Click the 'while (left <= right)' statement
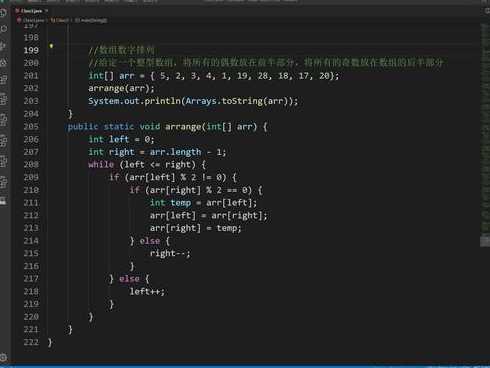The width and height of the screenshot is (490, 368). [147, 165]
